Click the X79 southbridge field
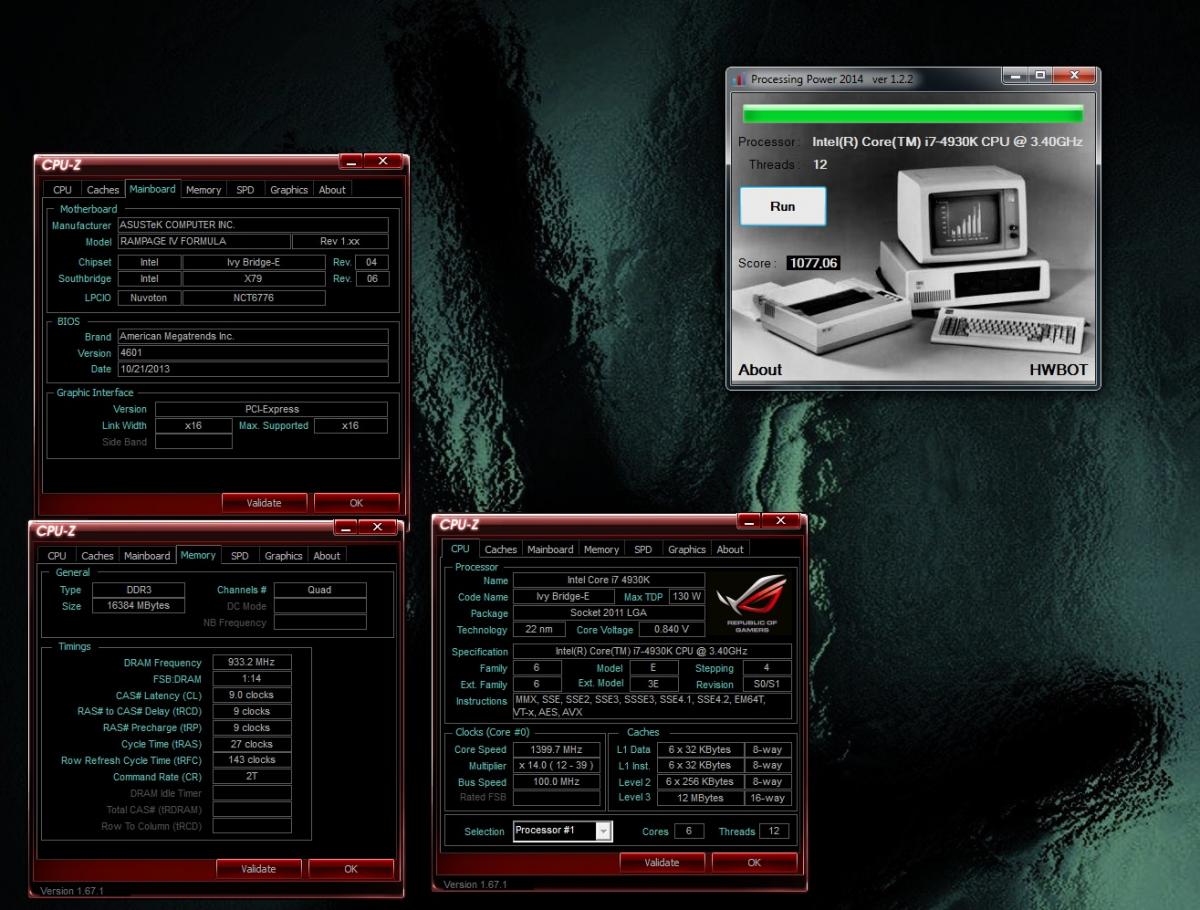The image size is (1200, 910). (x=253, y=279)
